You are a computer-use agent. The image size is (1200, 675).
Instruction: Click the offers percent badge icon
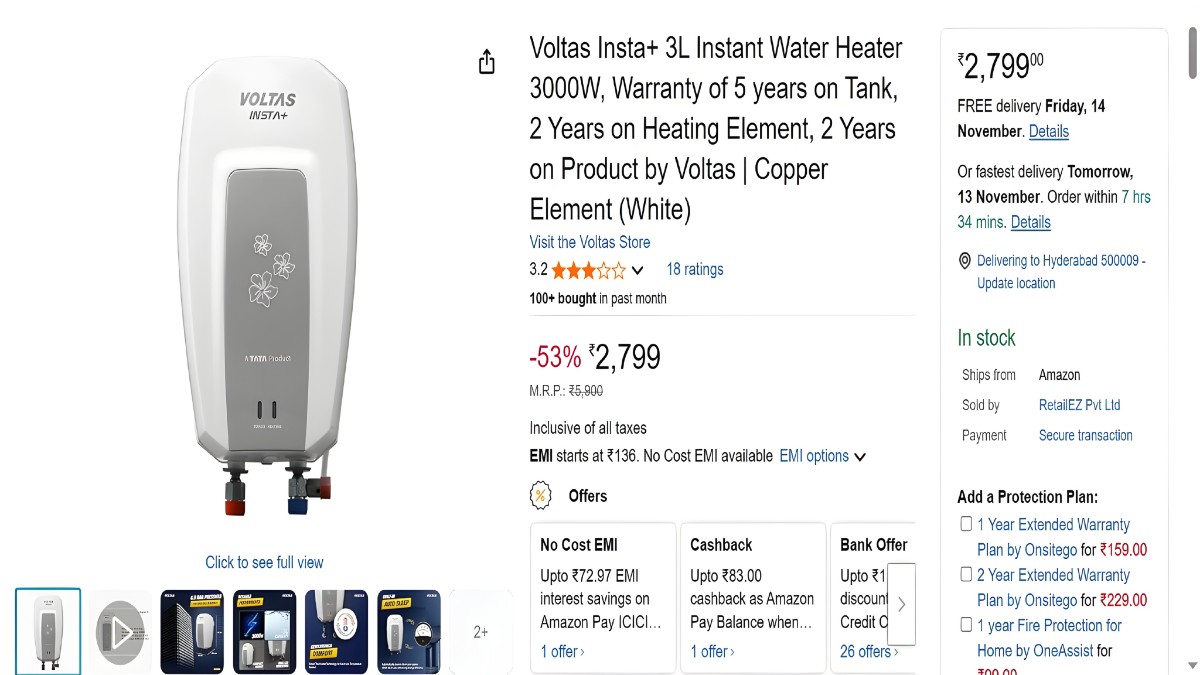541,495
